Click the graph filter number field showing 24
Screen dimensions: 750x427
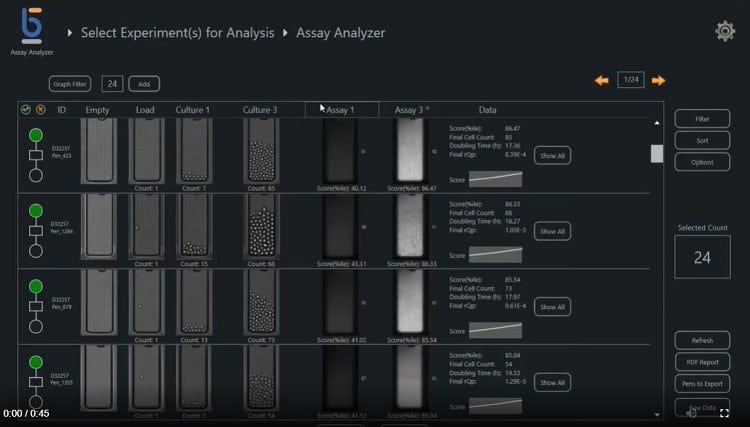pyautogui.click(x=112, y=84)
